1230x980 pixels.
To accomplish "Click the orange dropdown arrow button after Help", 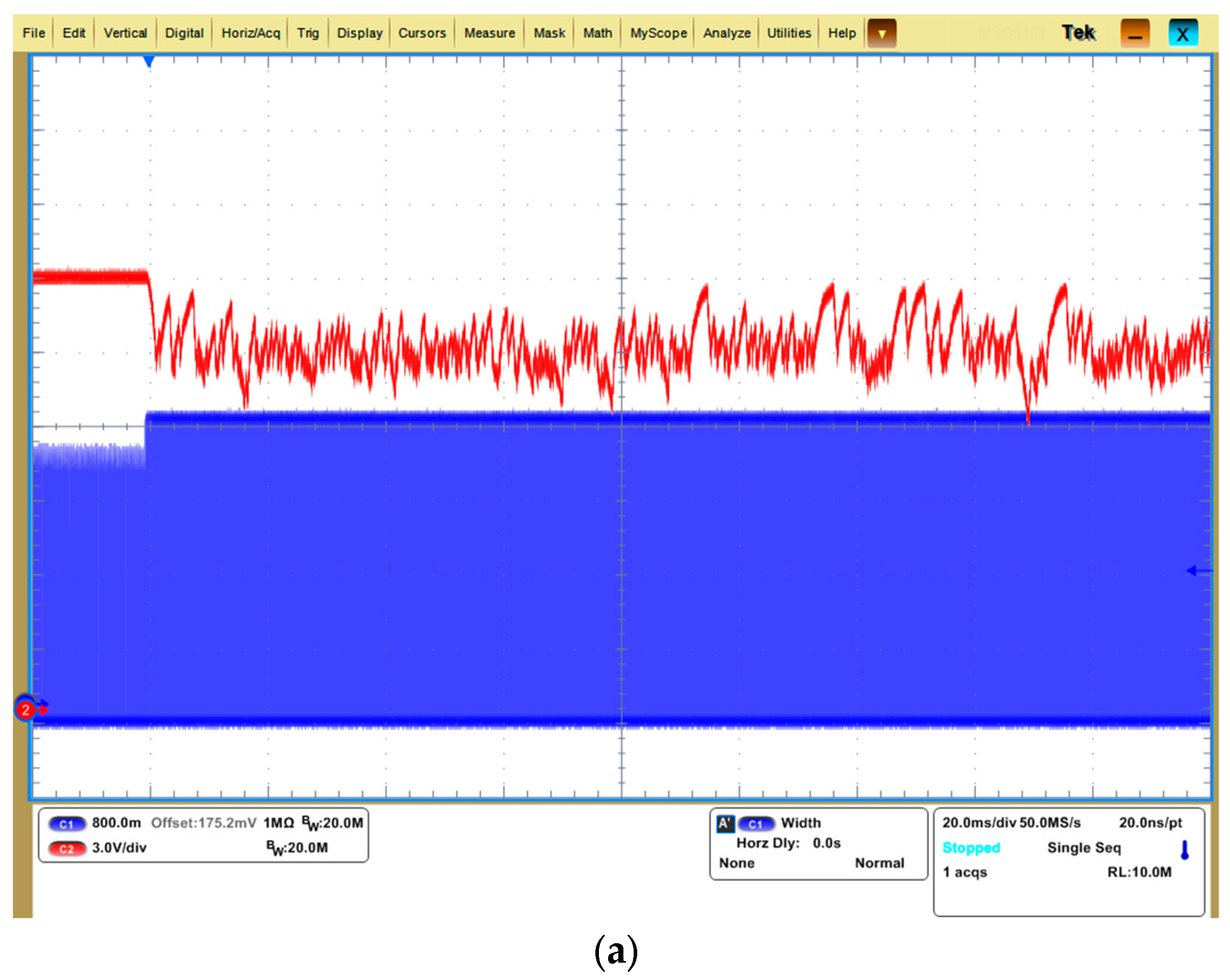I will [x=881, y=34].
